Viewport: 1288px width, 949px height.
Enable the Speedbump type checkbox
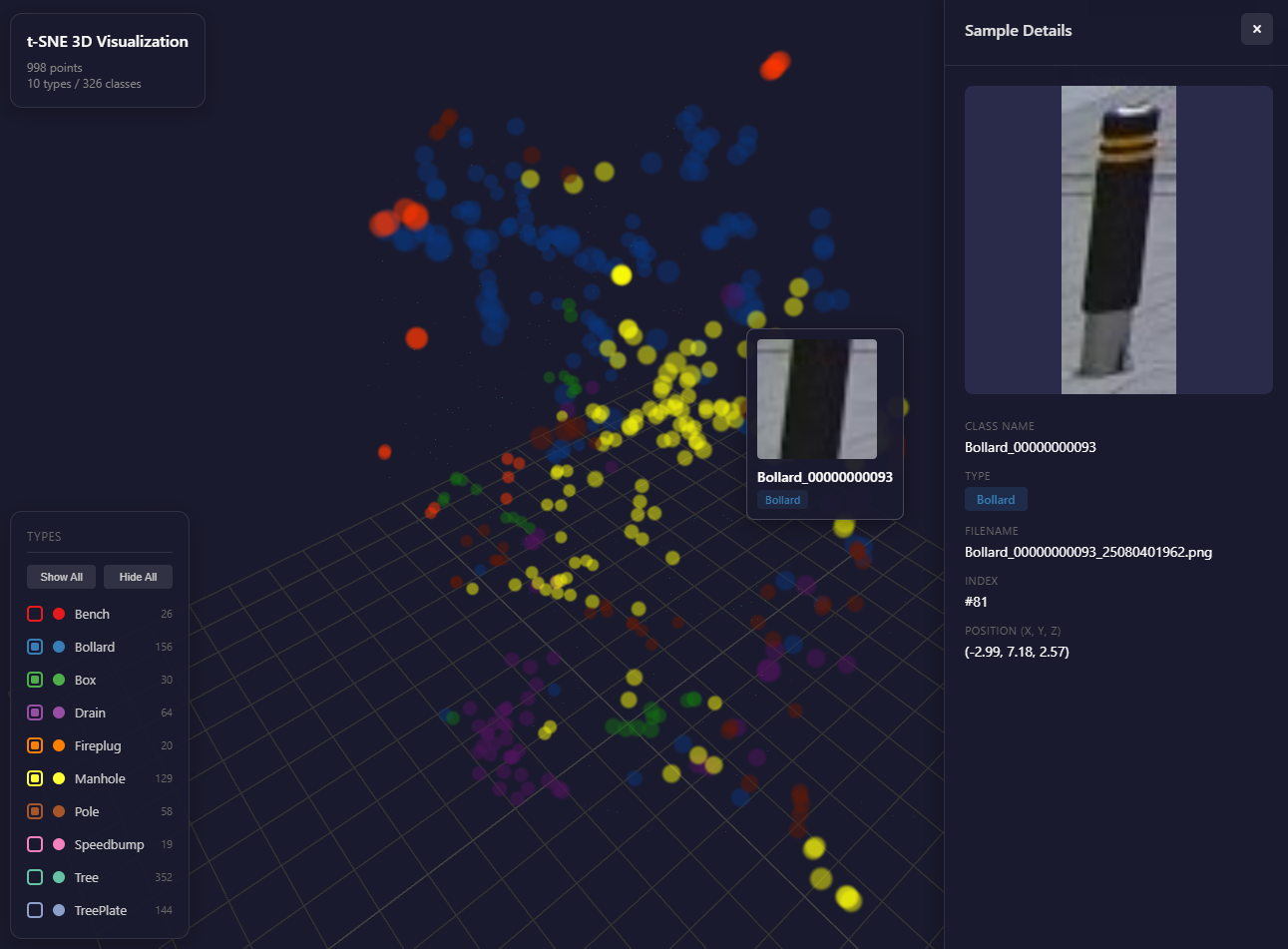tap(35, 844)
